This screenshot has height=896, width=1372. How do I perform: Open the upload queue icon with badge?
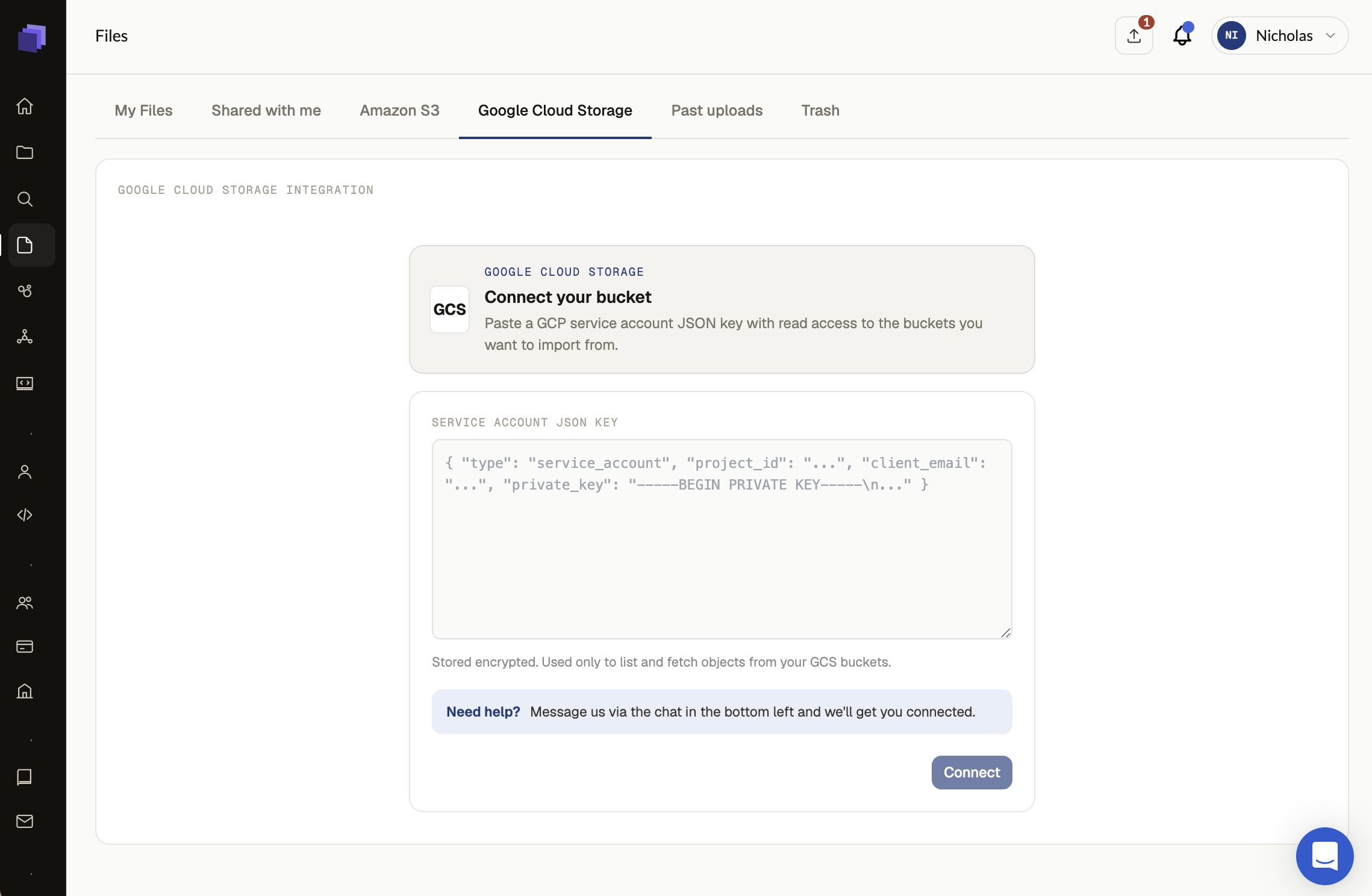(1134, 36)
